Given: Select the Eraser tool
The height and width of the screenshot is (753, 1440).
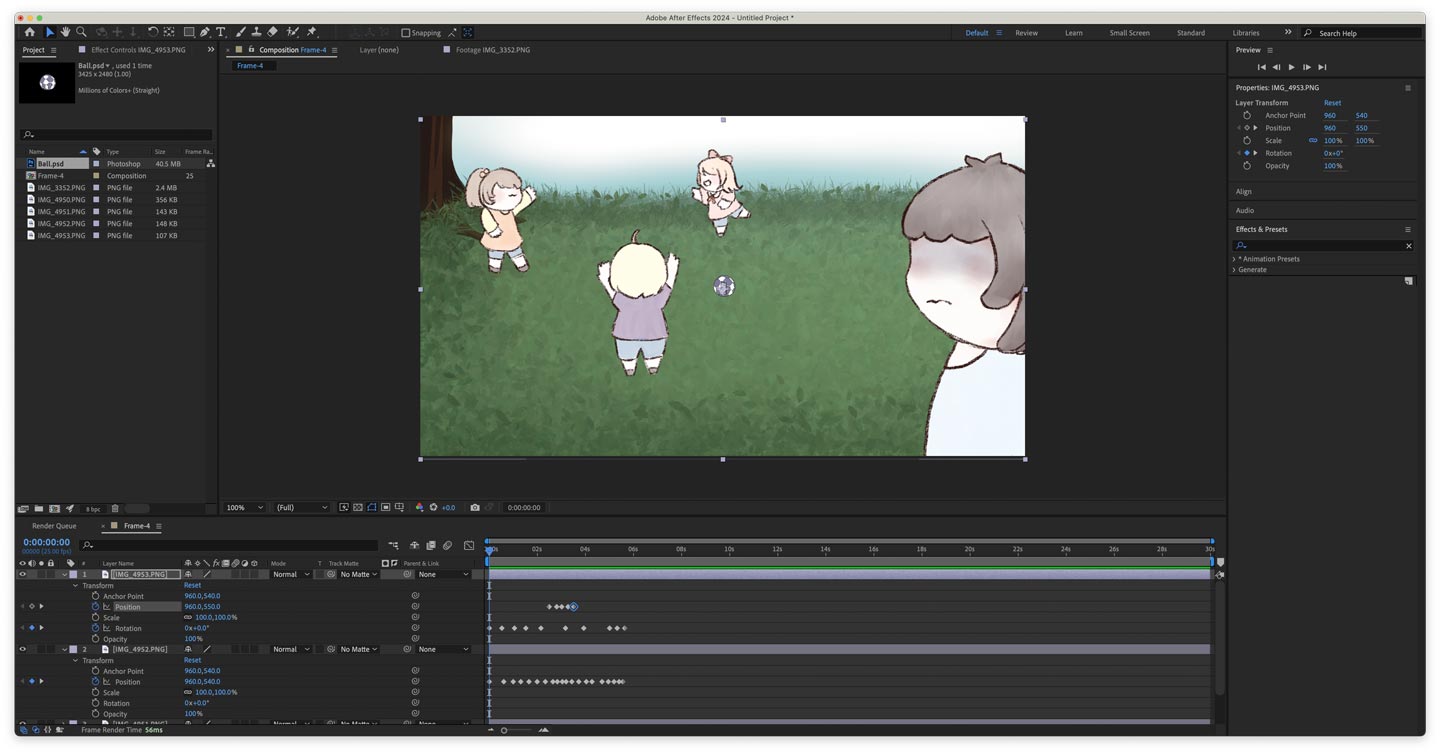Looking at the screenshot, I should 272,32.
